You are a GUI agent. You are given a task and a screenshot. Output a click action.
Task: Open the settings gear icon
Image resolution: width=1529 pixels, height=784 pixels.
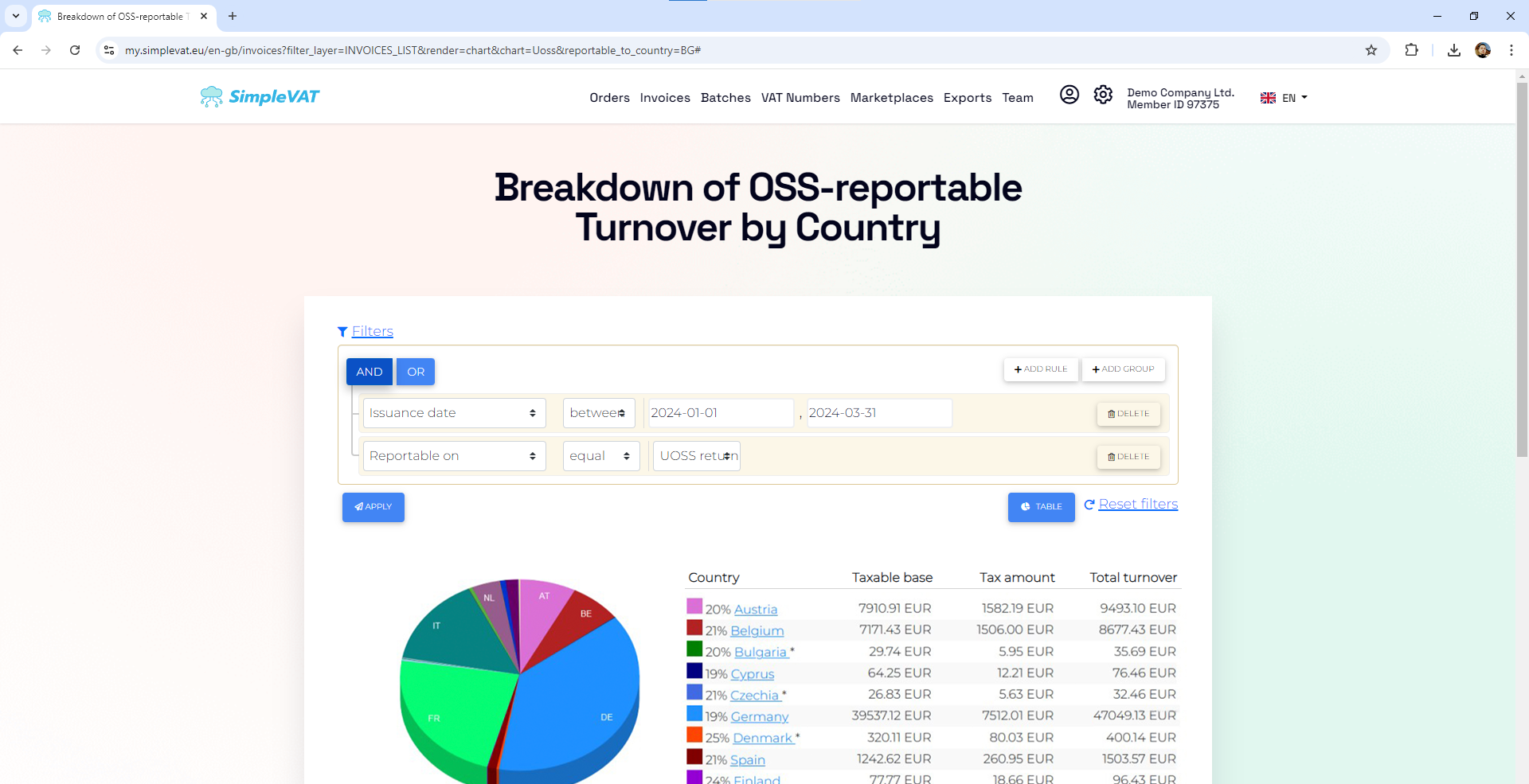[1103, 95]
